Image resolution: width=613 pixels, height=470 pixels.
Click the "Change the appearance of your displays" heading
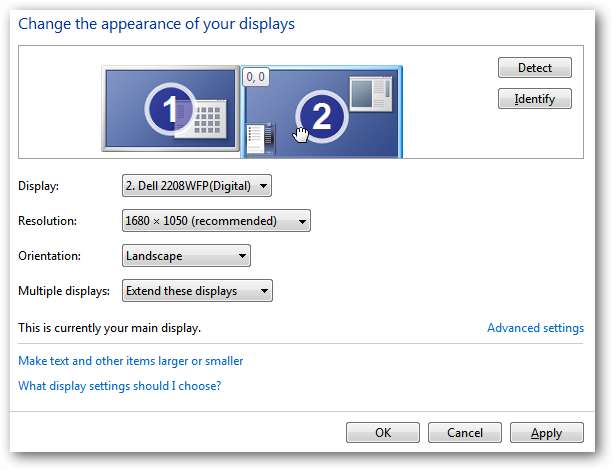(157, 24)
